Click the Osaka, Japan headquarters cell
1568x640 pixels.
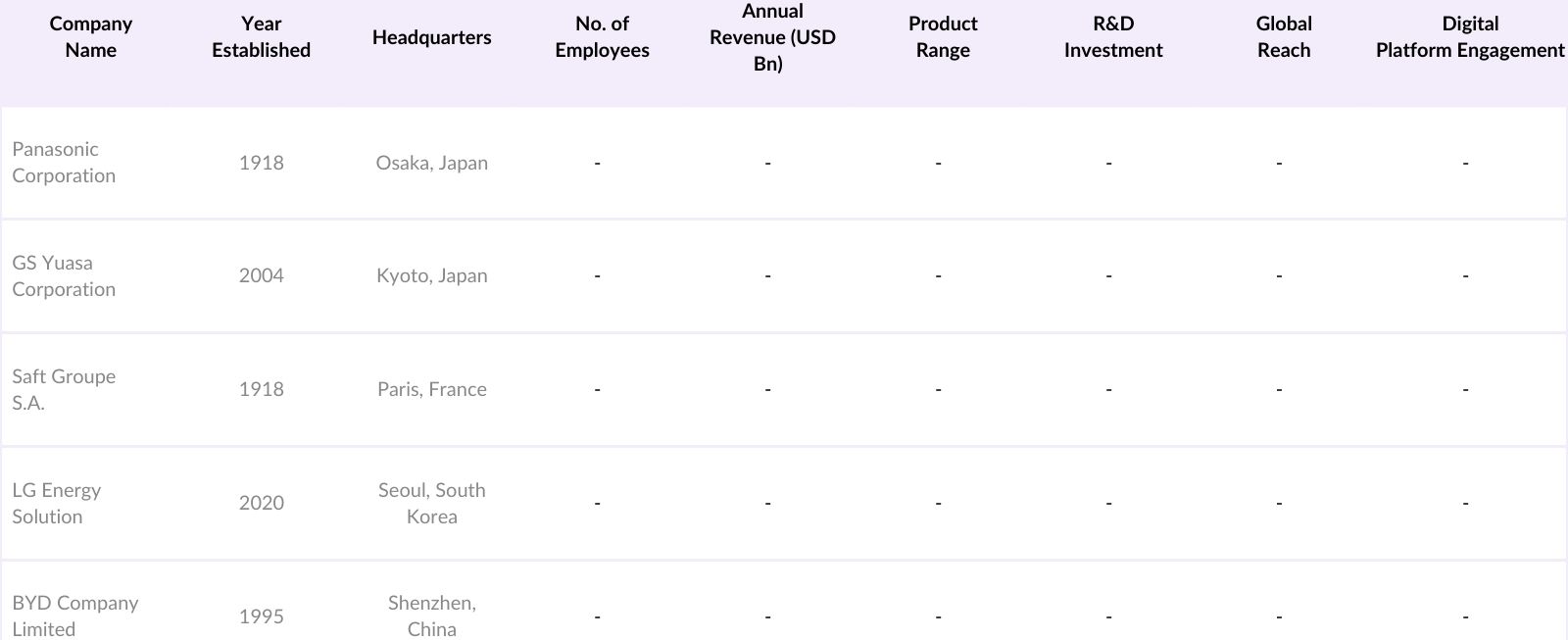pyautogui.click(x=431, y=163)
